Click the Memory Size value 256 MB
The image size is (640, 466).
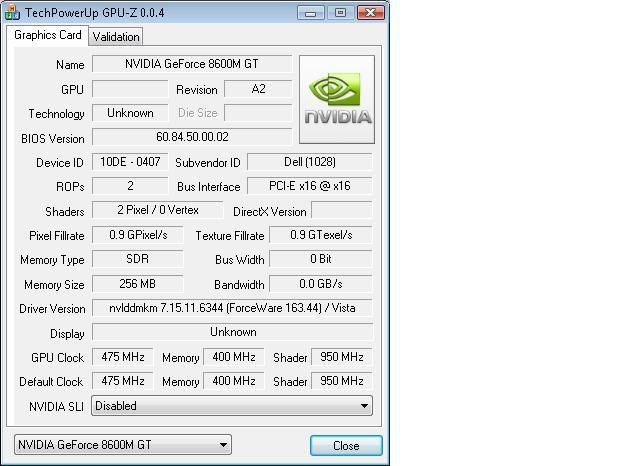(x=138, y=284)
